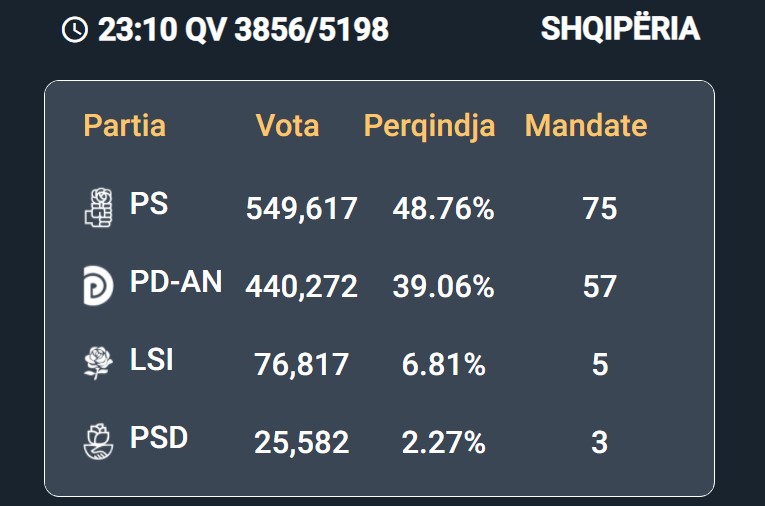Select the LSI rose logo icon
The width and height of the screenshot is (765, 506).
click(98, 363)
